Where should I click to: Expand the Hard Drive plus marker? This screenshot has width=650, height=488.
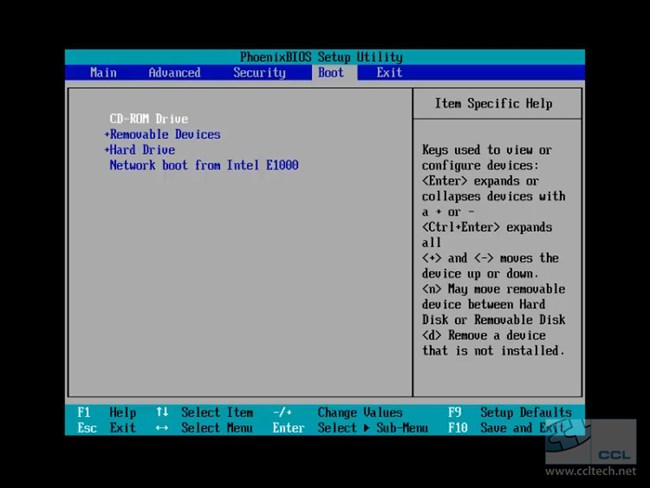107,150
